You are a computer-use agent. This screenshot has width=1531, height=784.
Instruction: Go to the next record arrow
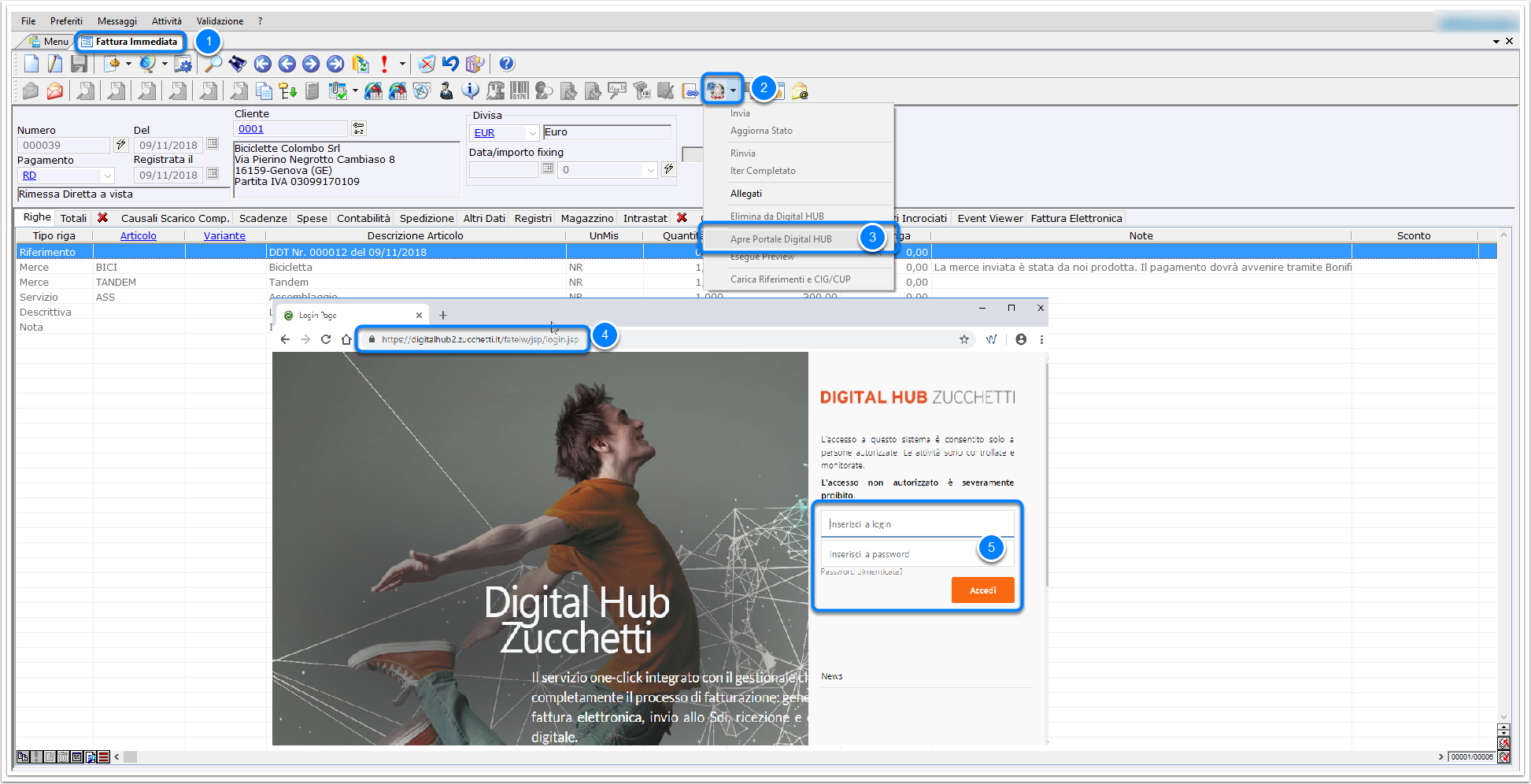coord(311,64)
